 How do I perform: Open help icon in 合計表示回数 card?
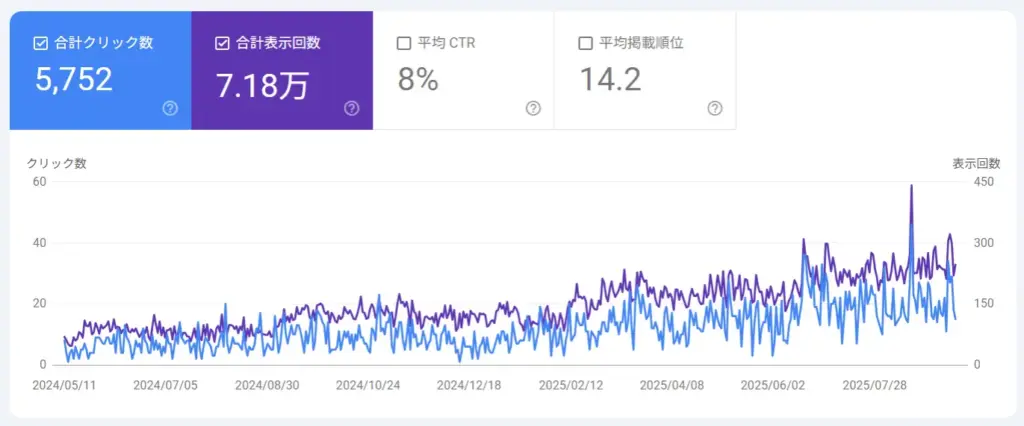point(352,108)
